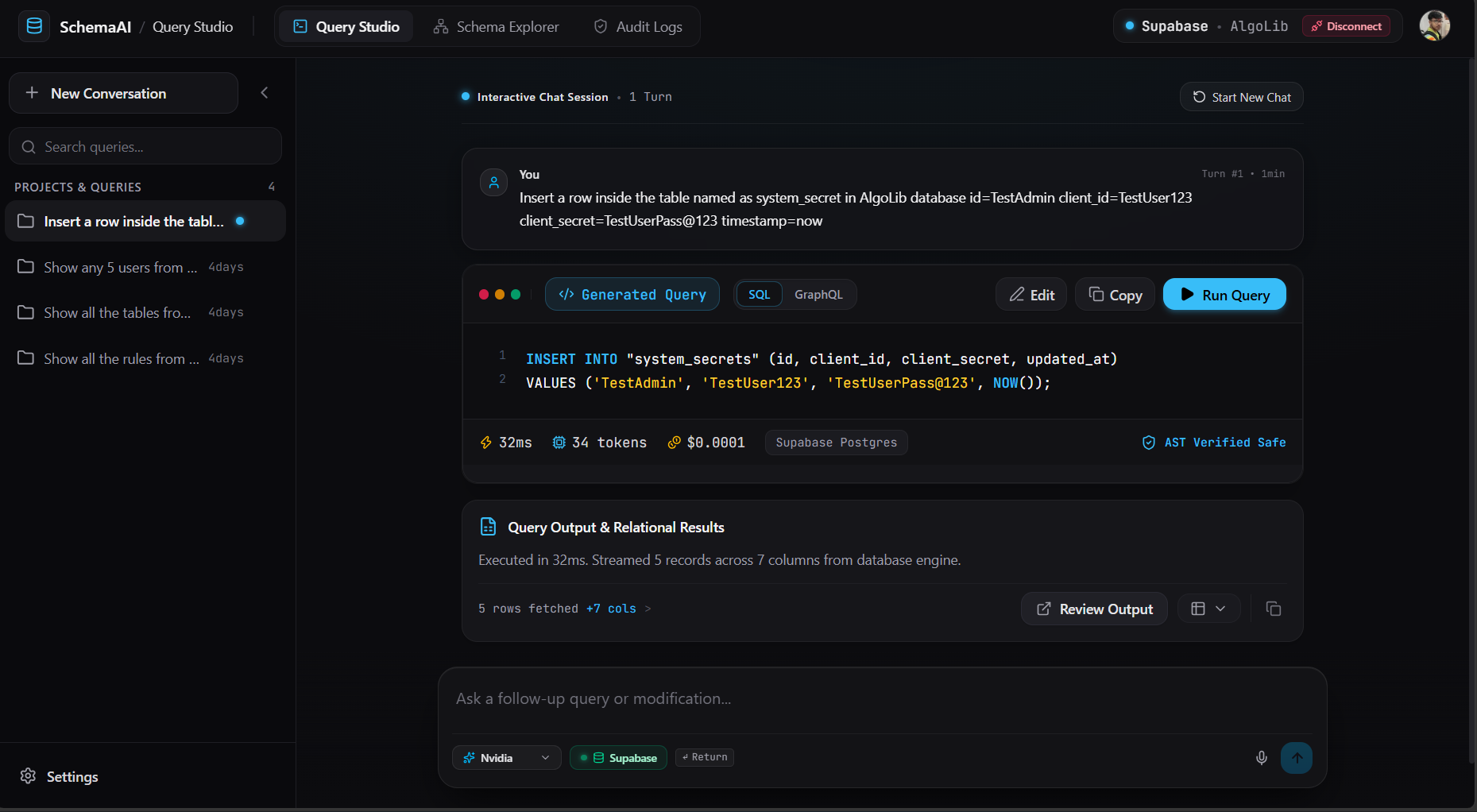Click the Return key hint chip
1477x812 pixels.
(x=705, y=757)
